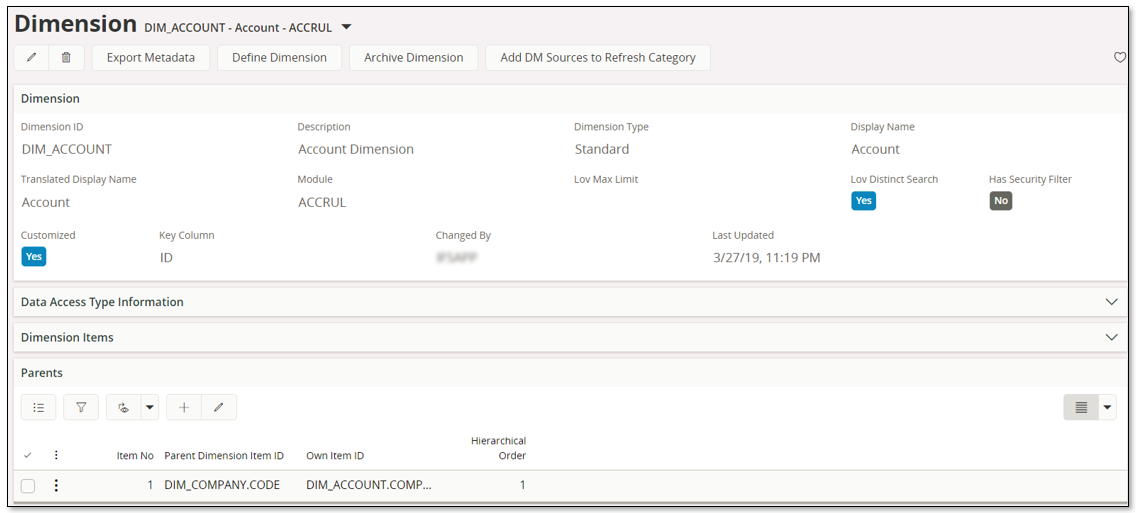Open the Parents list options icon

pyautogui.click(x=39, y=407)
